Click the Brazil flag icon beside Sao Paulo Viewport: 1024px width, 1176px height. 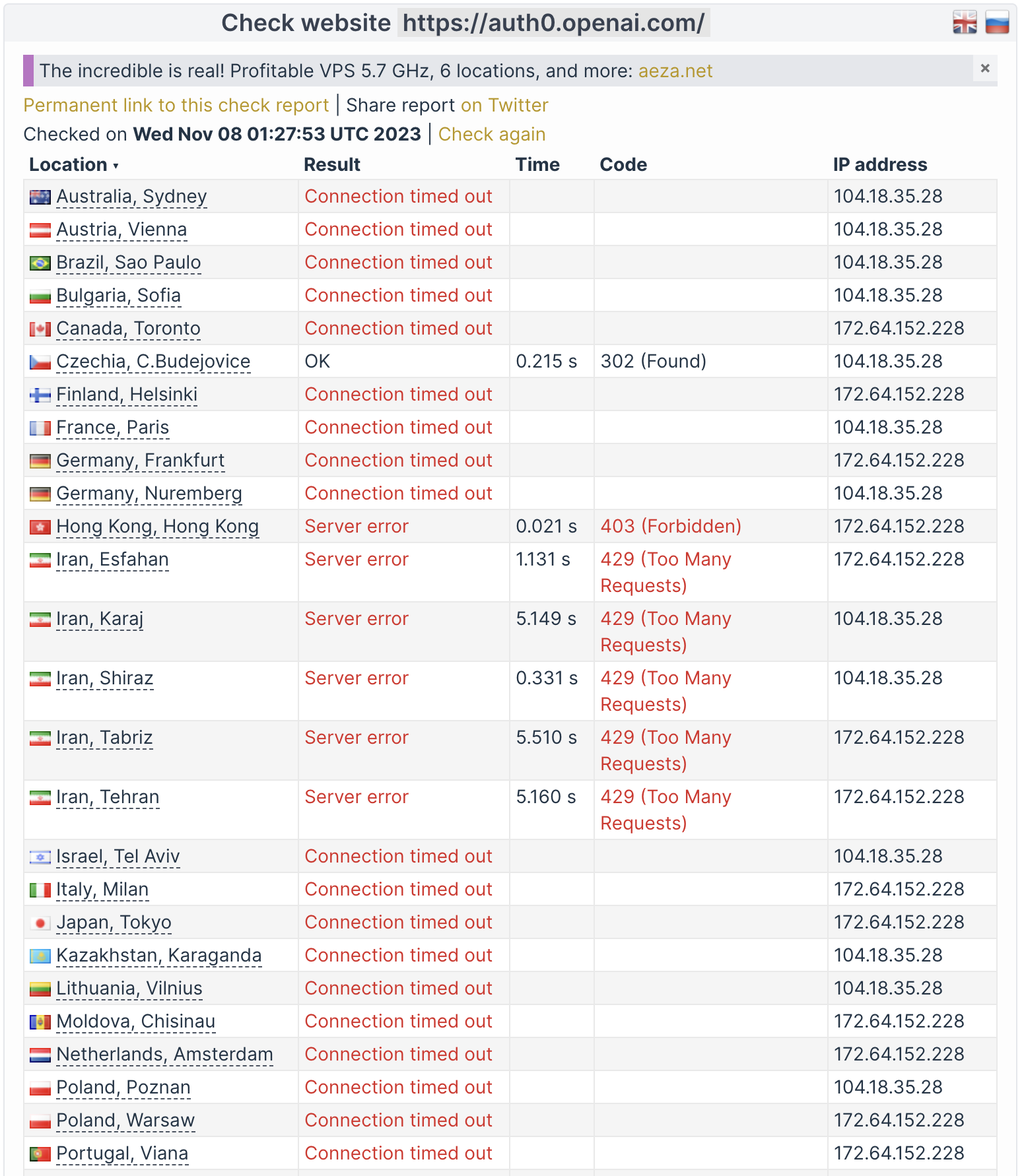click(40, 263)
